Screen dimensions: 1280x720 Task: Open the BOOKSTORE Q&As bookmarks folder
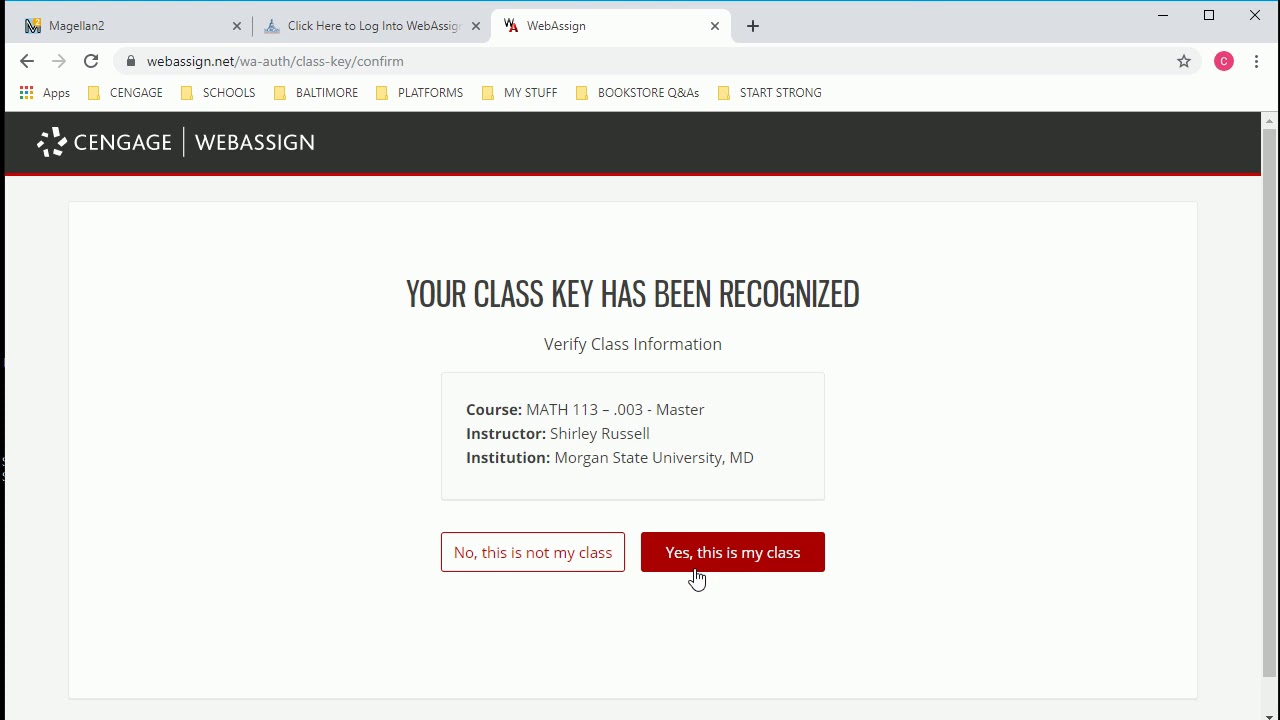[x=637, y=92]
